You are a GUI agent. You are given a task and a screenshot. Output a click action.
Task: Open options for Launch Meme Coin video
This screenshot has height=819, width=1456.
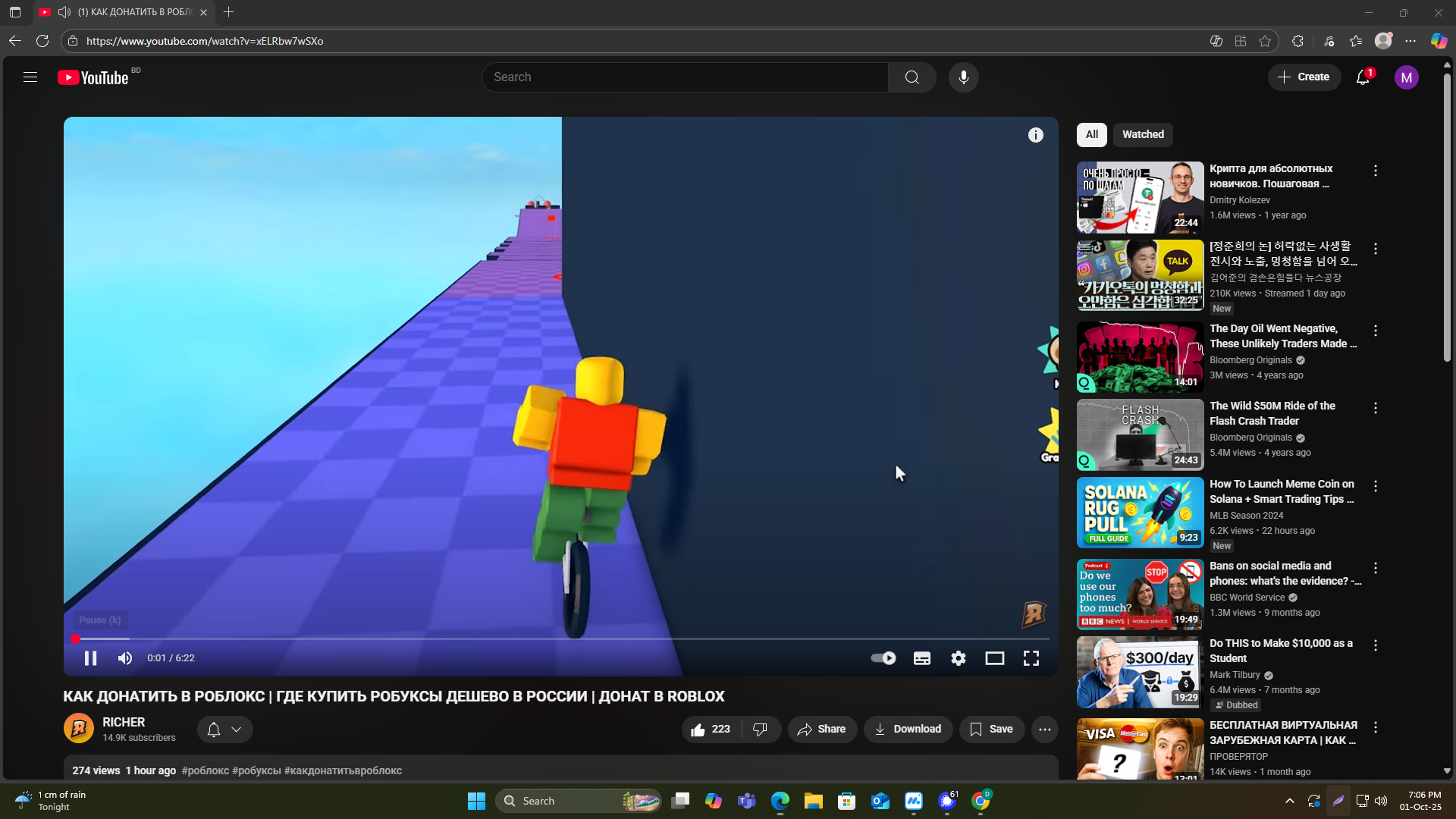tap(1376, 486)
